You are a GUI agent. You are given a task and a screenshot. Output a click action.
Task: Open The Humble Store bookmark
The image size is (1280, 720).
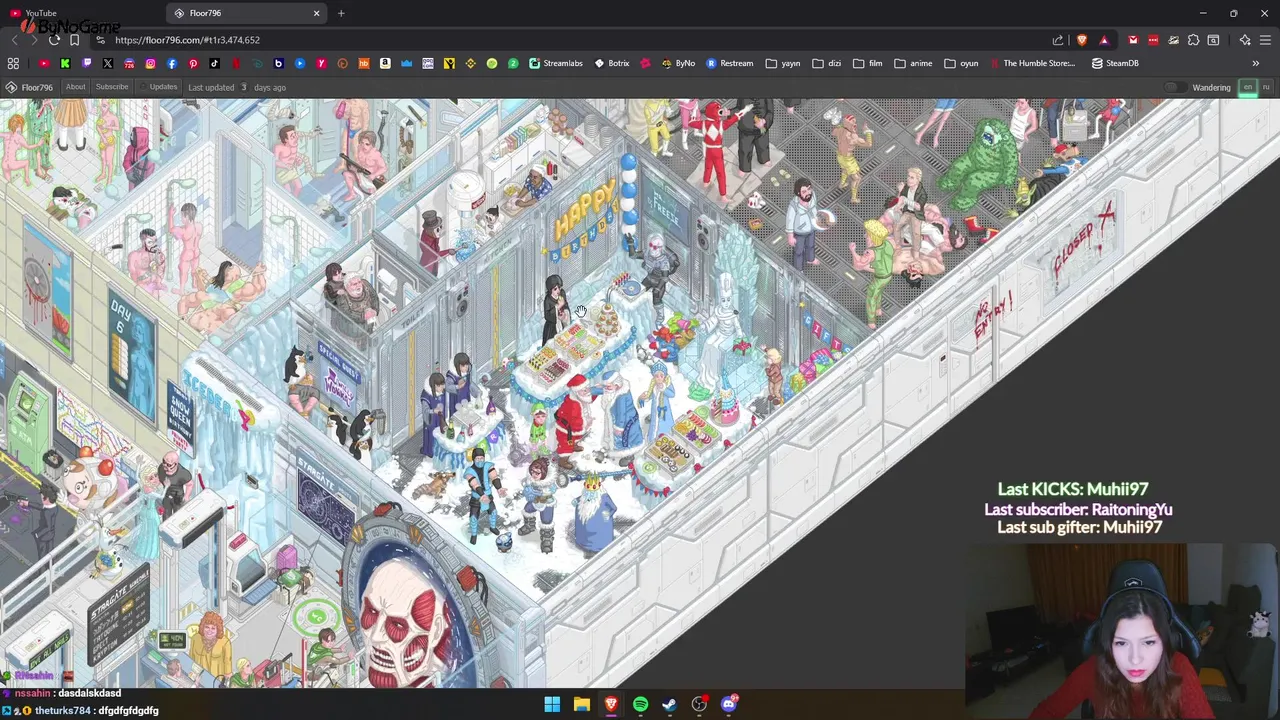tap(1033, 63)
